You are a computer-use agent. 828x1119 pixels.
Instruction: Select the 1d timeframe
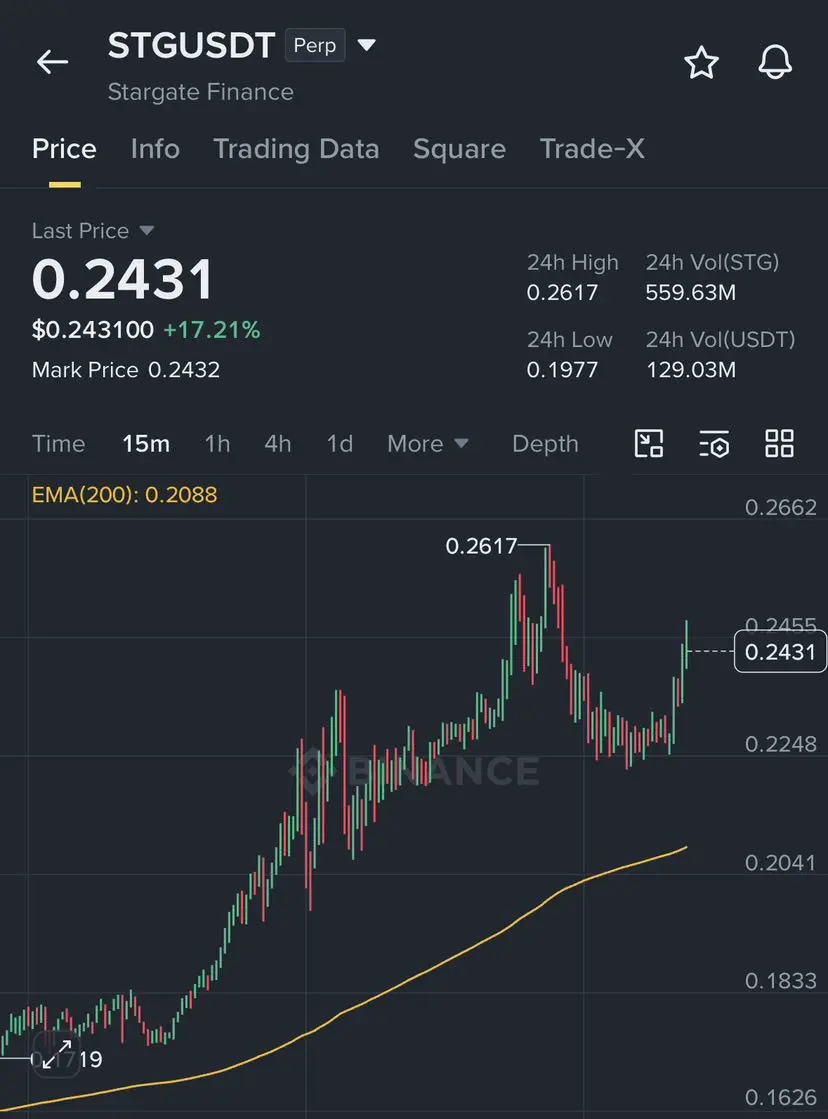340,444
